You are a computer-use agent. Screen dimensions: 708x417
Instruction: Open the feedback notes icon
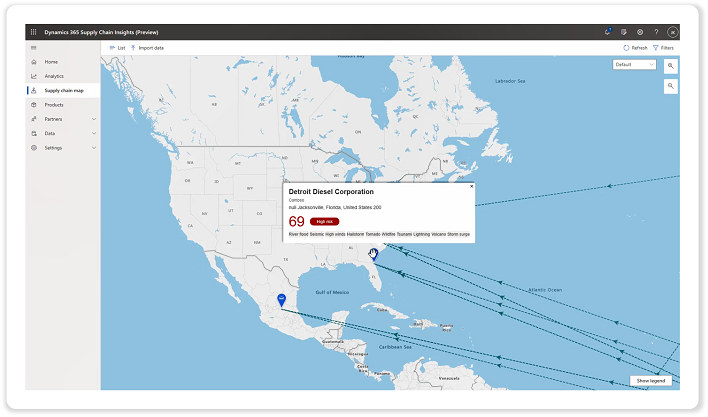(624, 32)
